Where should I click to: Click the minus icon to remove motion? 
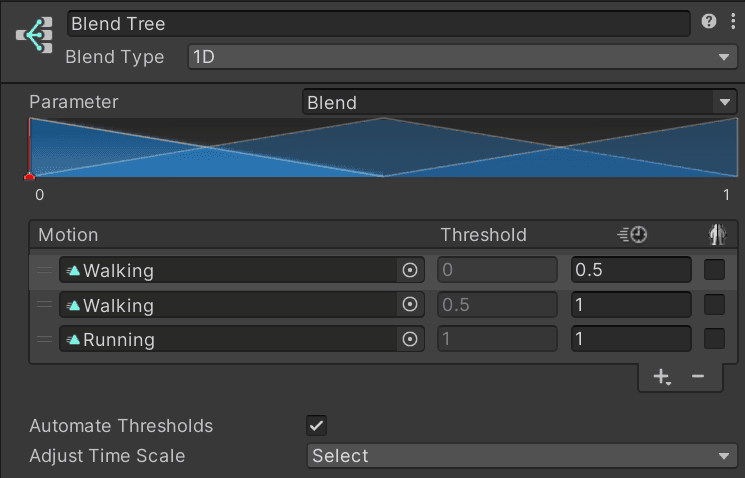pyautogui.click(x=698, y=376)
